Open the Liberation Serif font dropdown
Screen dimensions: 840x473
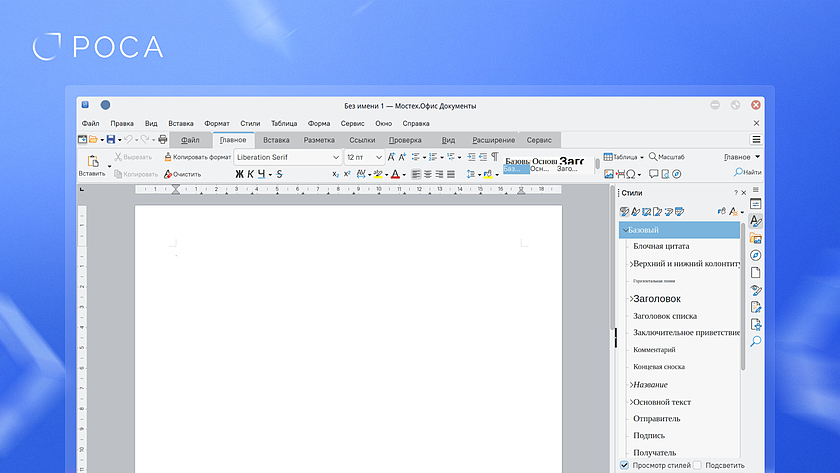pos(336,157)
